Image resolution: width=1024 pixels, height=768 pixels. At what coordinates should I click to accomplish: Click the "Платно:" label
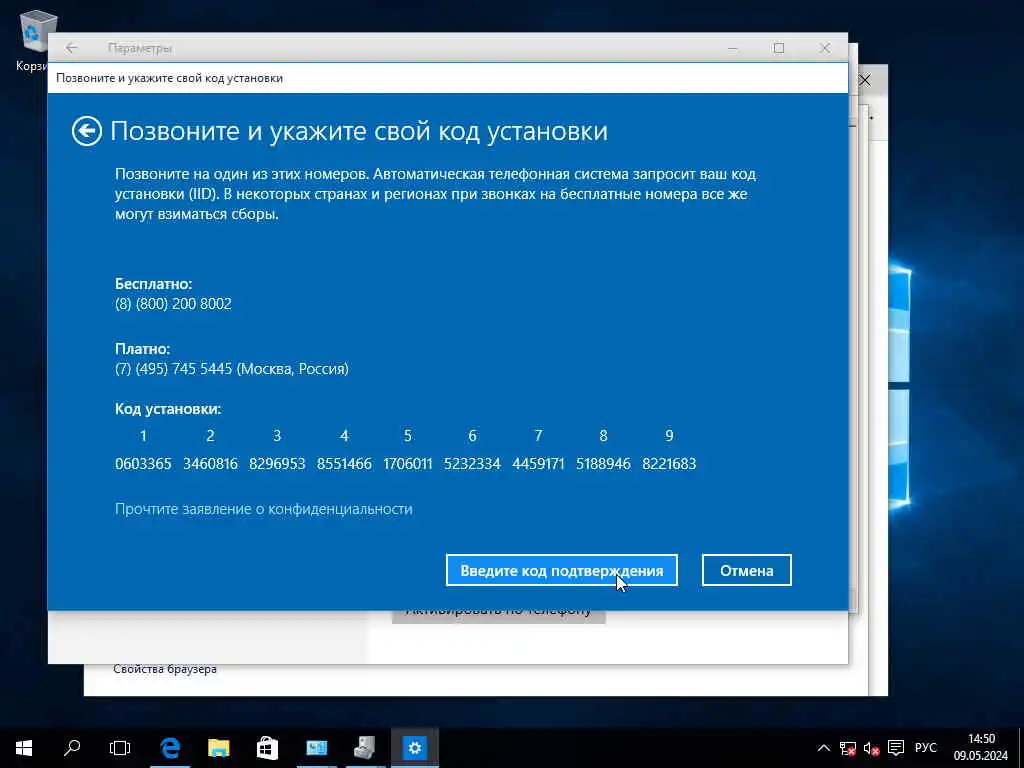142,349
